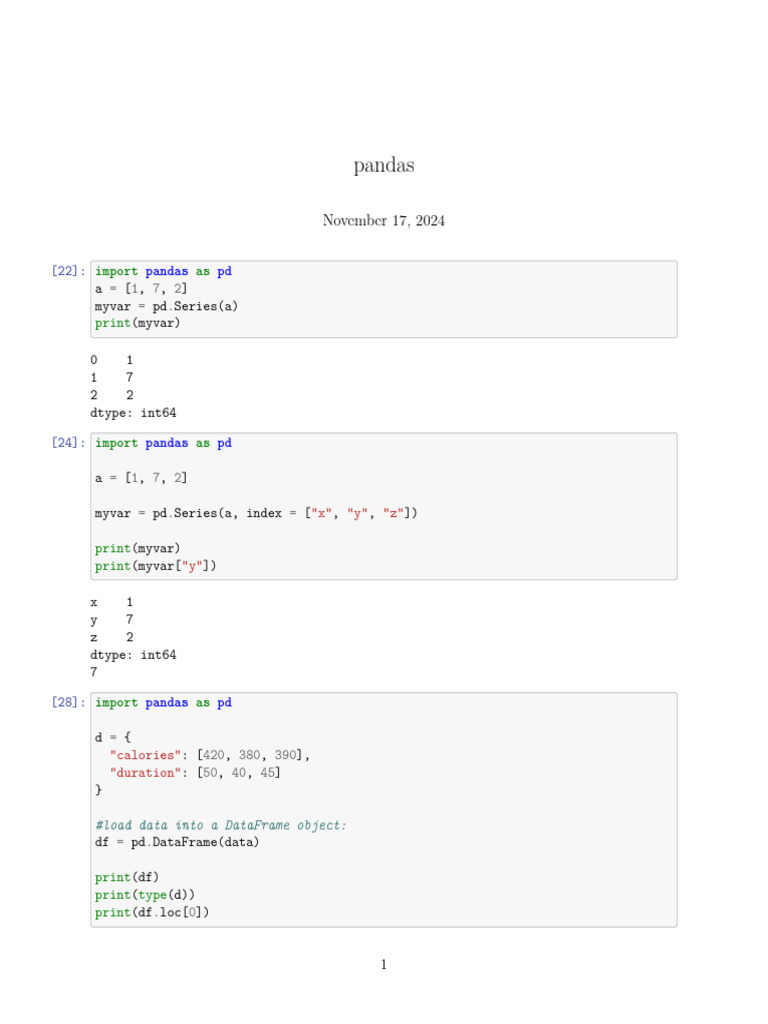Click the Series line with index x, y, z
Screen dimensions: 768x1024
pyautogui.click(x=256, y=513)
